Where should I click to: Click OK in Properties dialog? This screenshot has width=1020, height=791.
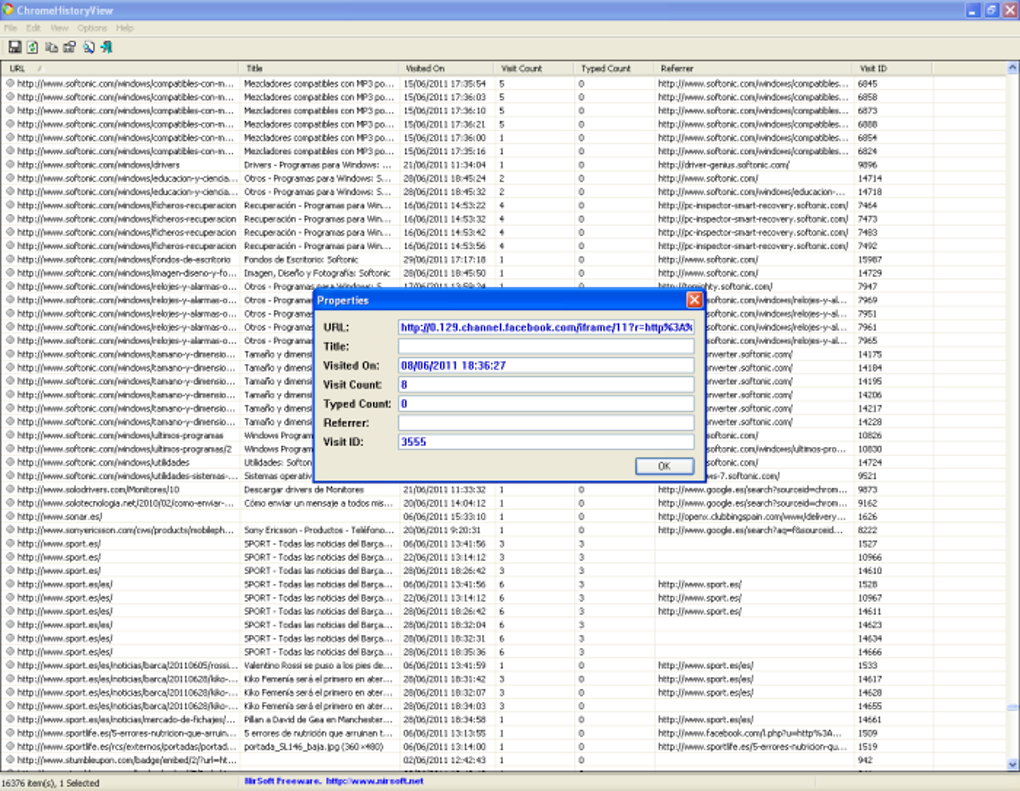tap(664, 466)
